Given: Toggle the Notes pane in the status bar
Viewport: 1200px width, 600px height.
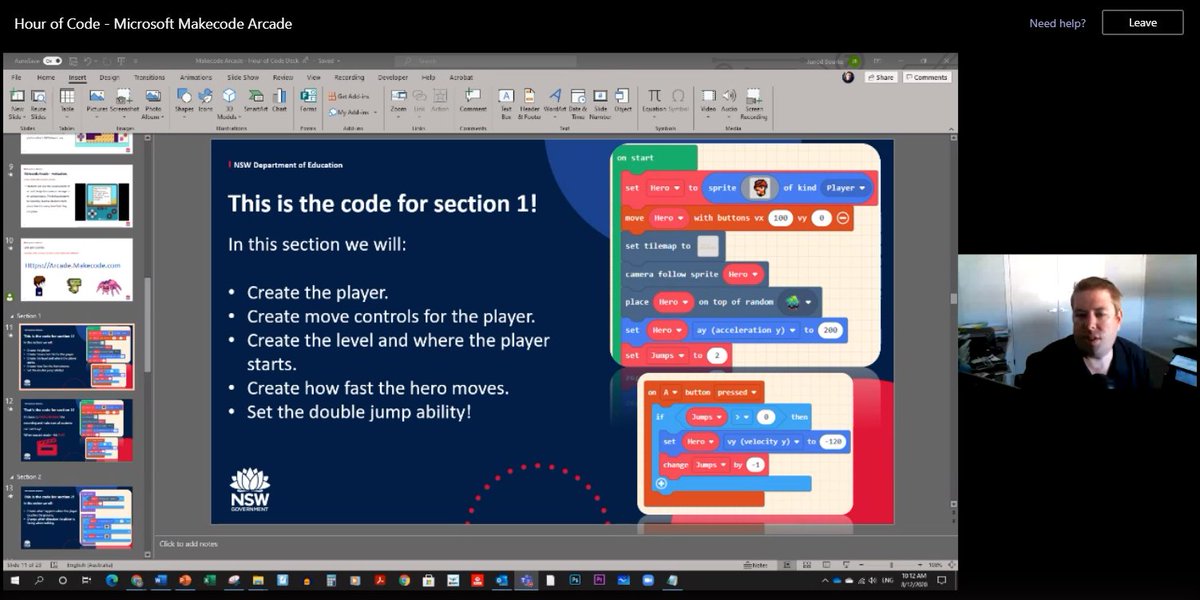Looking at the screenshot, I should [x=757, y=563].
